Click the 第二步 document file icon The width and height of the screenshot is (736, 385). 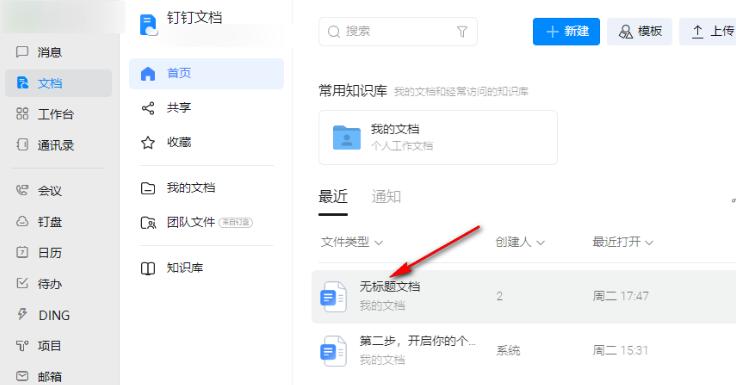pos(333,351)
